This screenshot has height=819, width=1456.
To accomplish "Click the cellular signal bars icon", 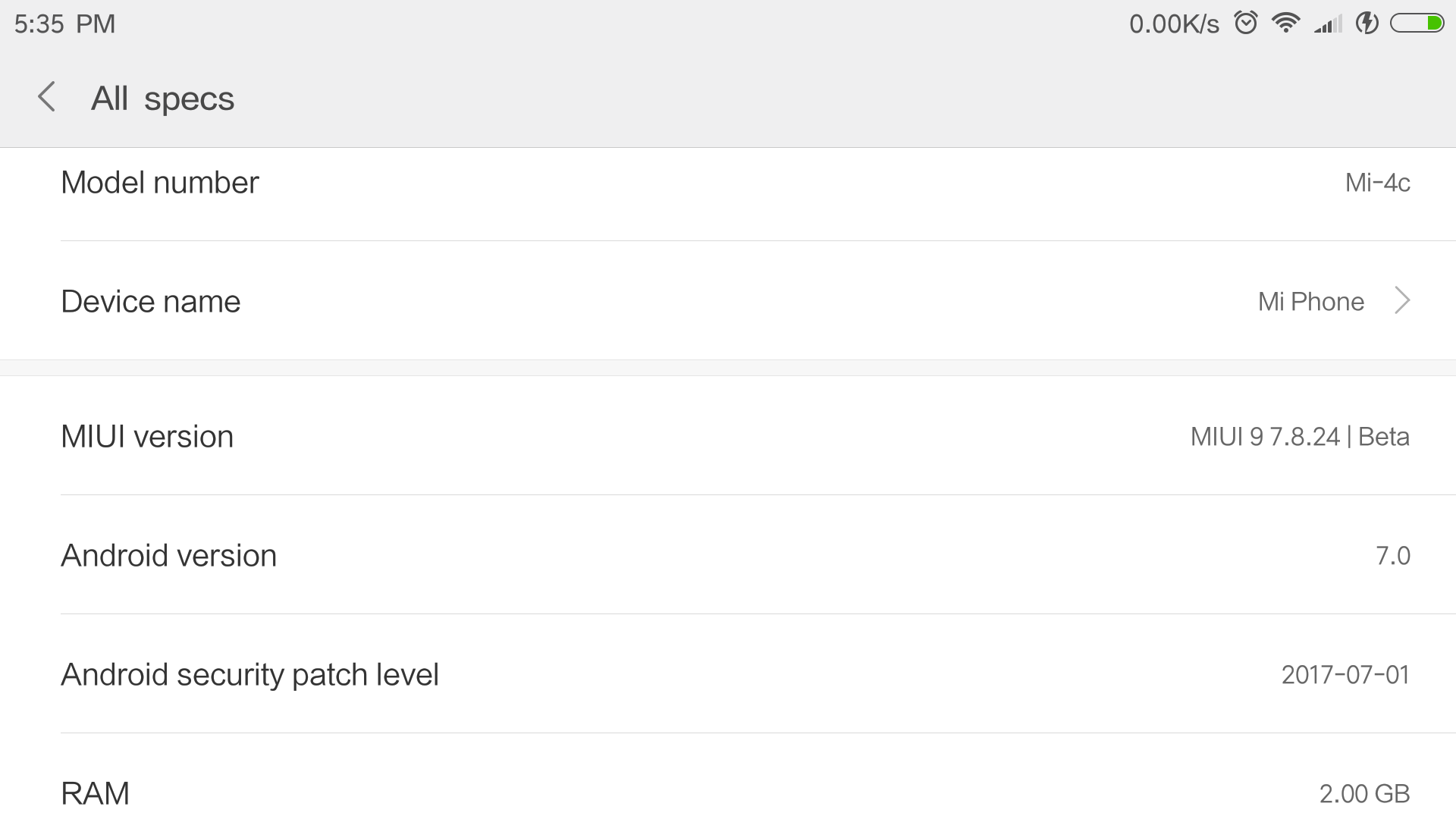I will (x=1328, y=24).
